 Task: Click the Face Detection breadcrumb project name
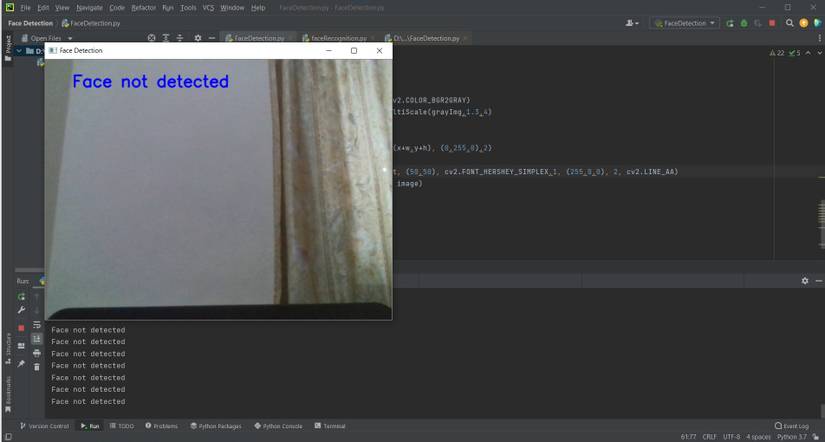(31, 23)
